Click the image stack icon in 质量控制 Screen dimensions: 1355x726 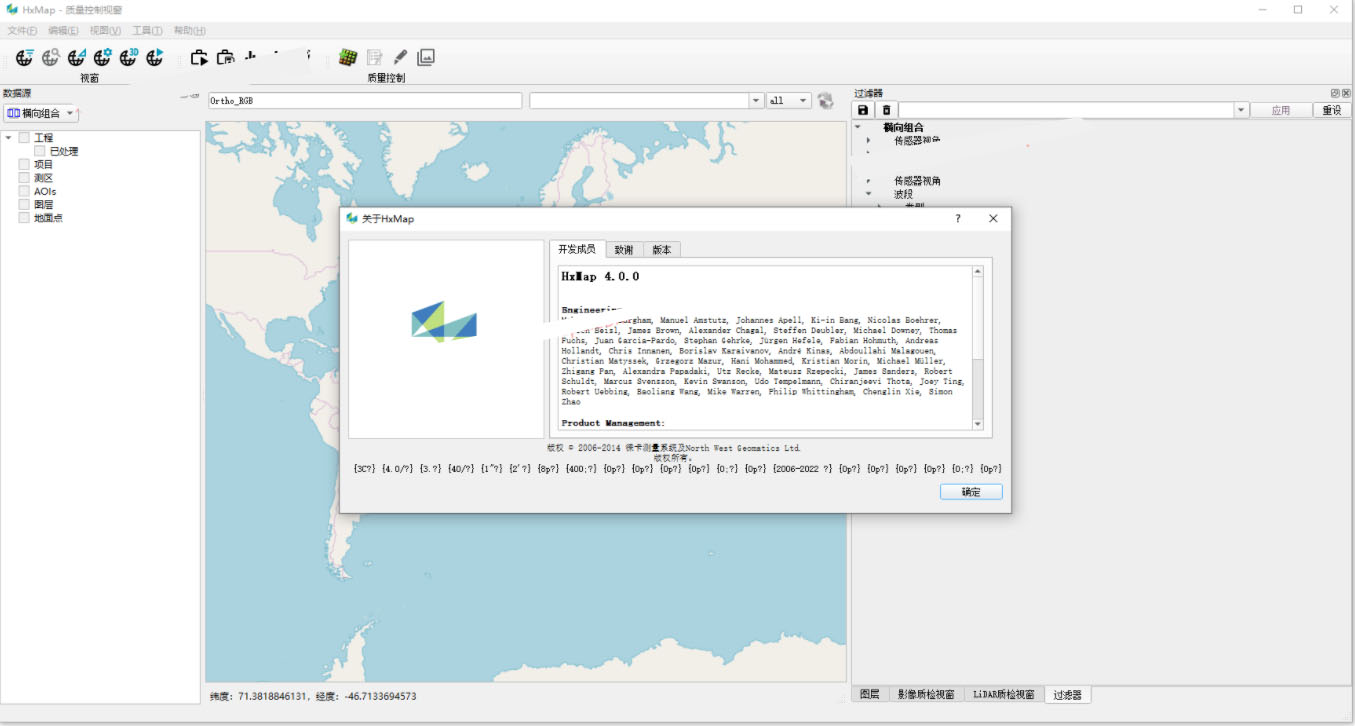(x=426, y=58)
